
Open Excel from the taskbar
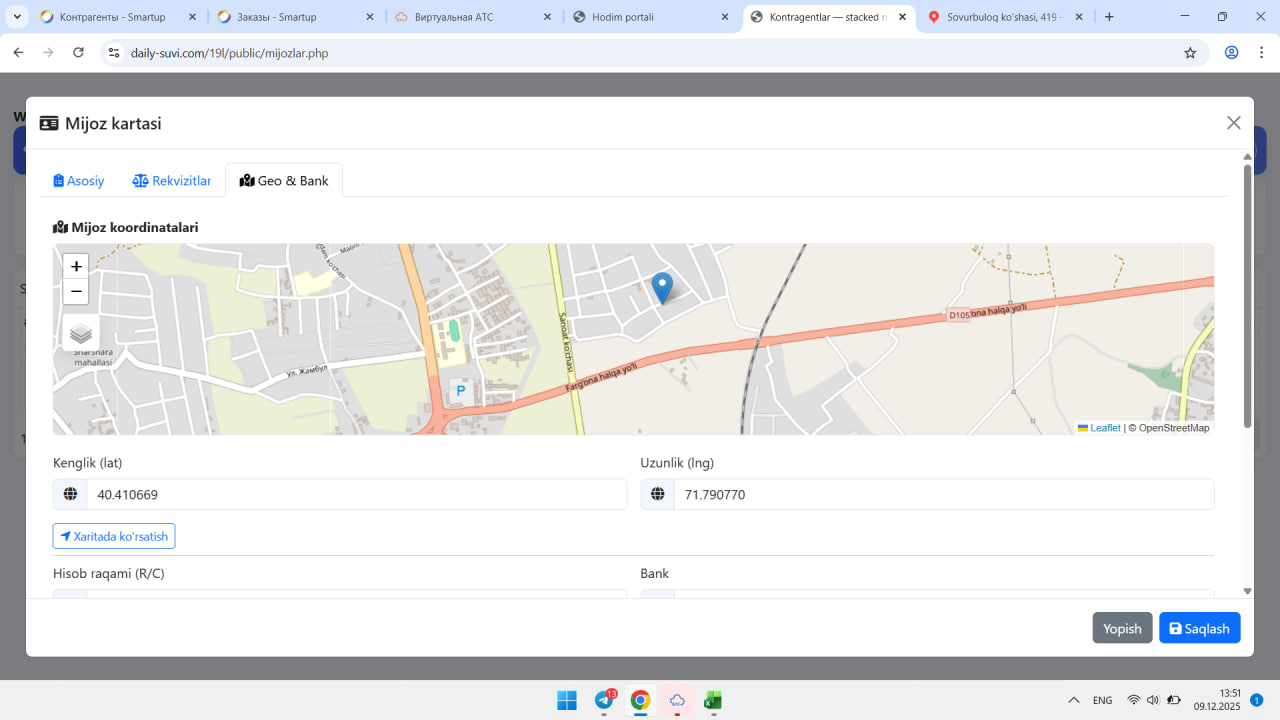click(713, 700)
